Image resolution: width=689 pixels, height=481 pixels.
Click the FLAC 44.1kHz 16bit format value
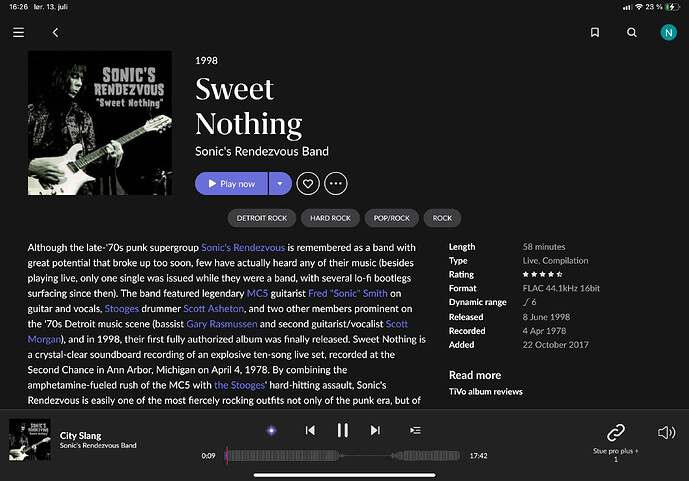(x=561, y=289)
